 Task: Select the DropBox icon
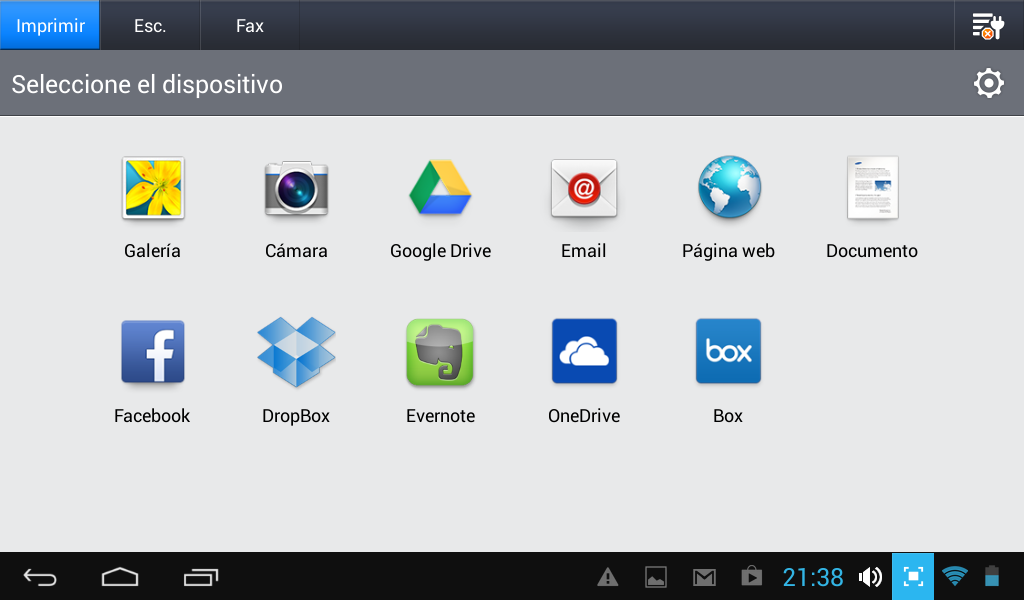(296, 351)
